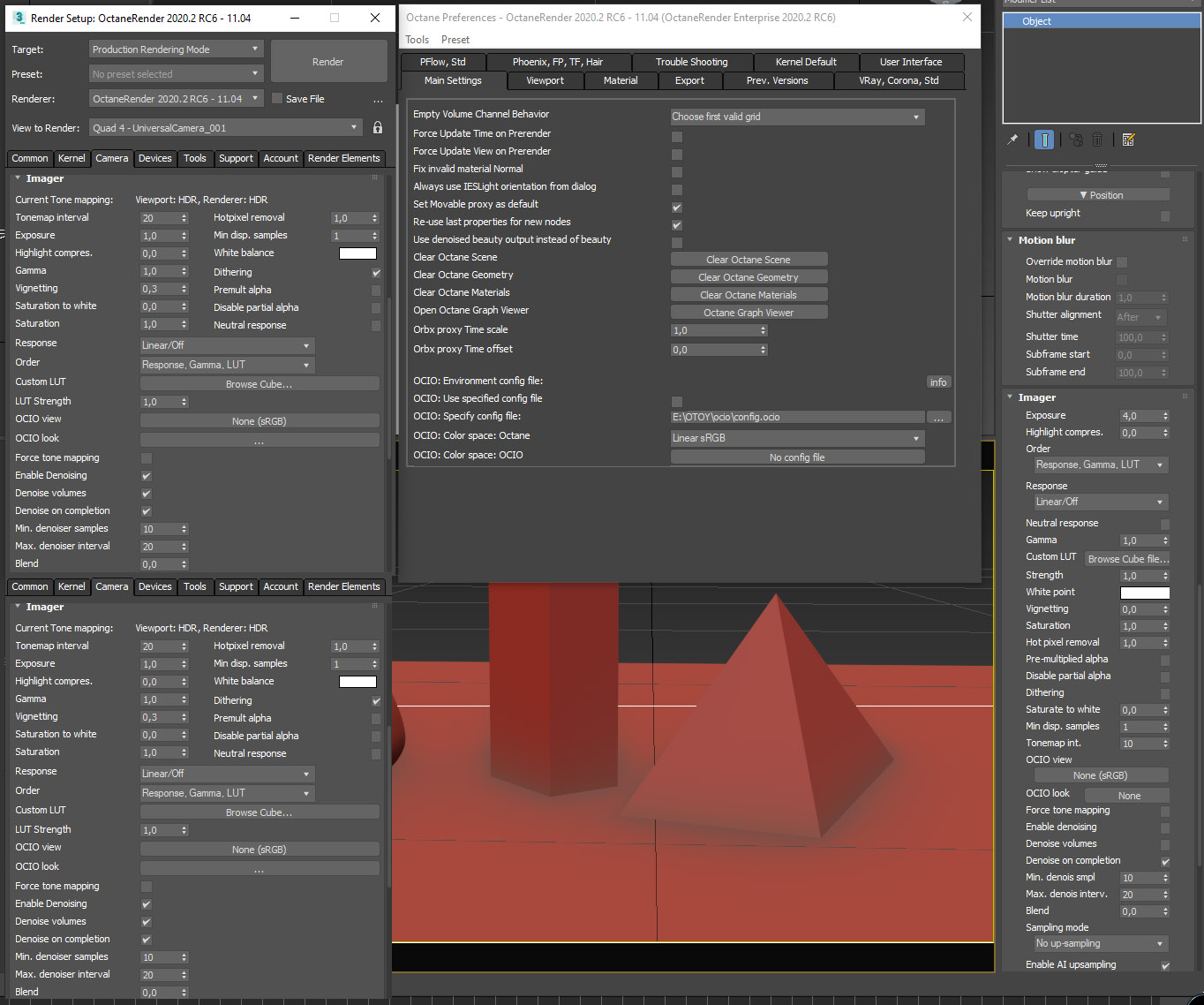This screenshot has height=1005, width=1204.
Task: Open Order dropdown in right panel Imager
Action: [x=1101, y=465]
